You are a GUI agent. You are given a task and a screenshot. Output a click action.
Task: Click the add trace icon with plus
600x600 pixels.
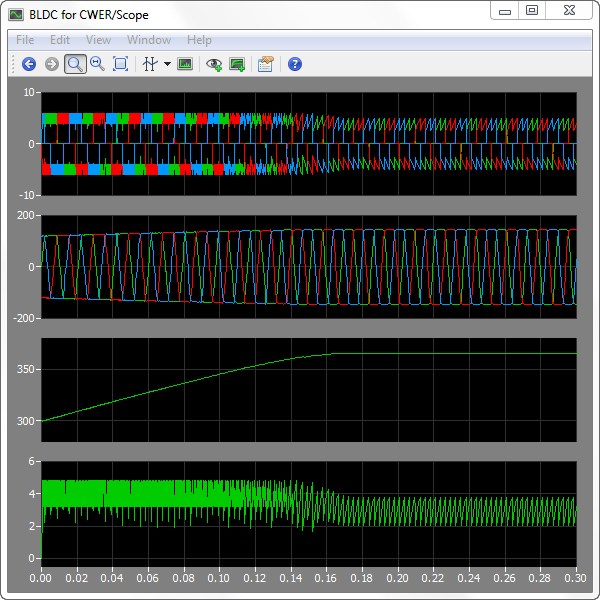click(x=237, y=64)
